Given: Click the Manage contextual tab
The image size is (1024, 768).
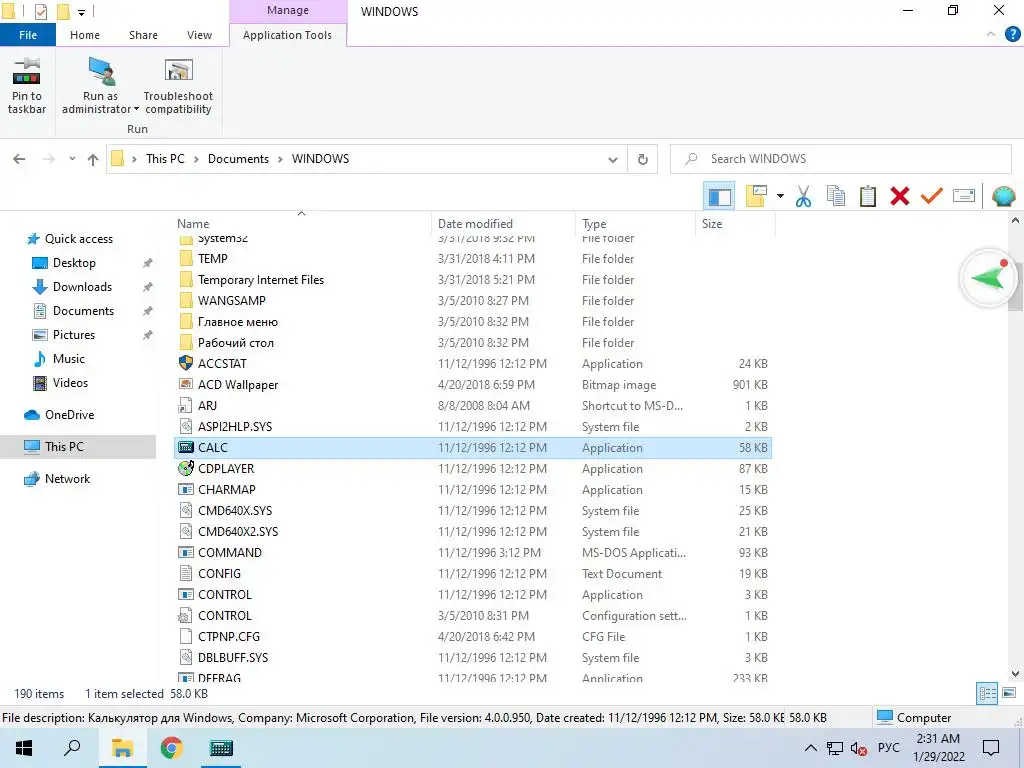Looking at the screenshot, I should click(x=288, y=10).
